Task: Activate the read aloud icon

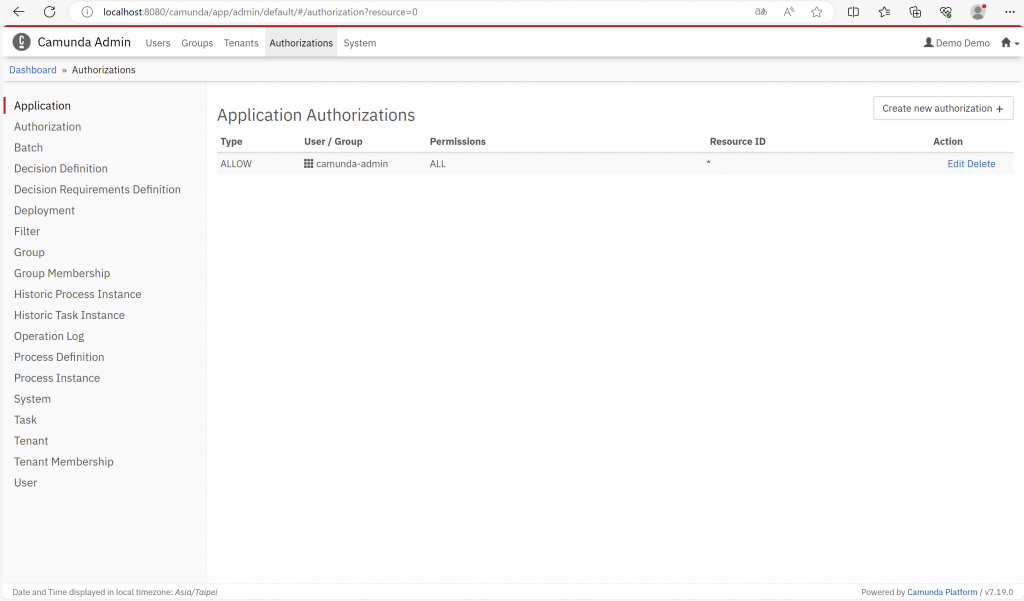Action: click(x=789, y=12)
